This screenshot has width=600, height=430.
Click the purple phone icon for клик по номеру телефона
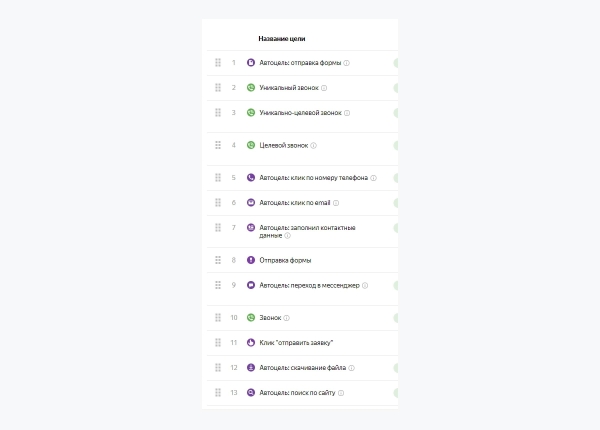tap(251, 178)
